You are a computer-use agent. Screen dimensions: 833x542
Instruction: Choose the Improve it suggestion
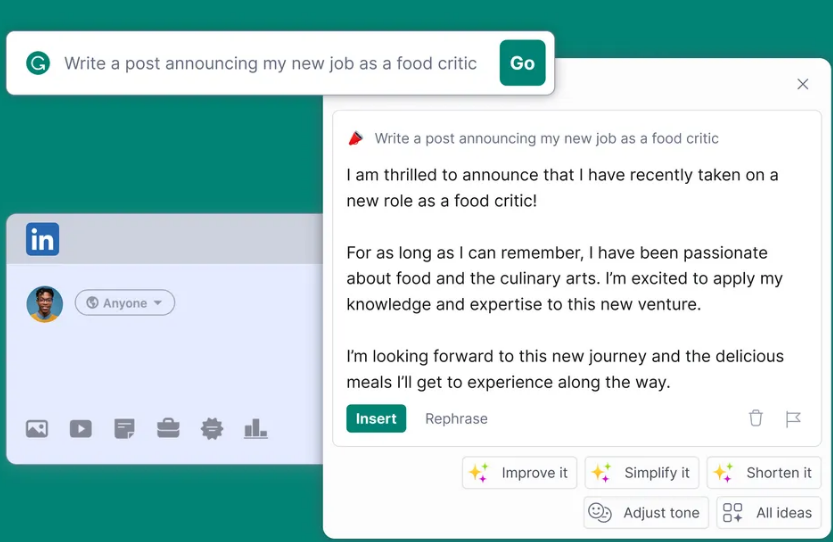click(x=519, y=473)
